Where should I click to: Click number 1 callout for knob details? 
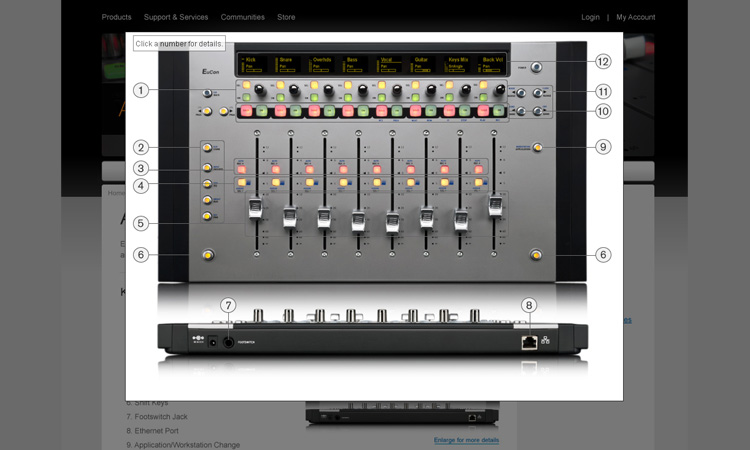141,90
